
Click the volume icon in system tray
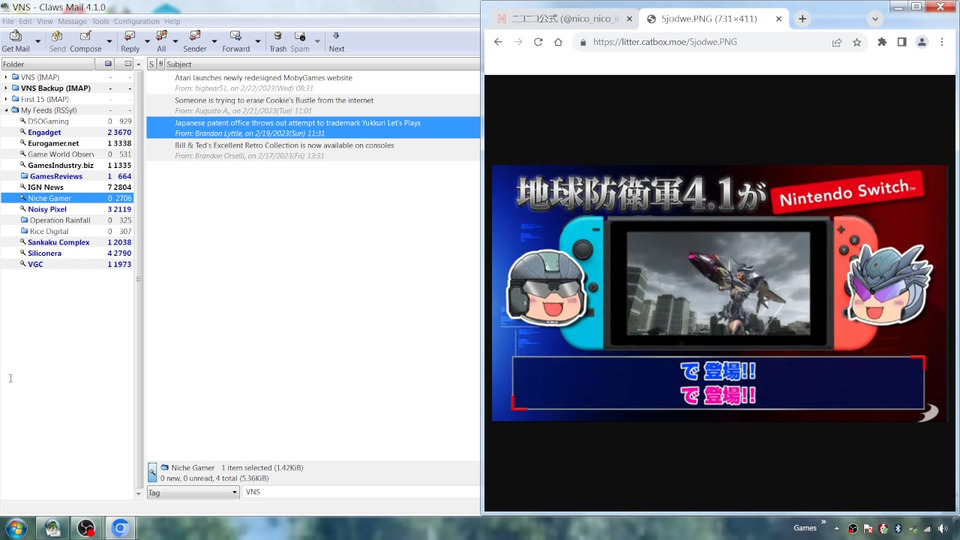point(943,528)
